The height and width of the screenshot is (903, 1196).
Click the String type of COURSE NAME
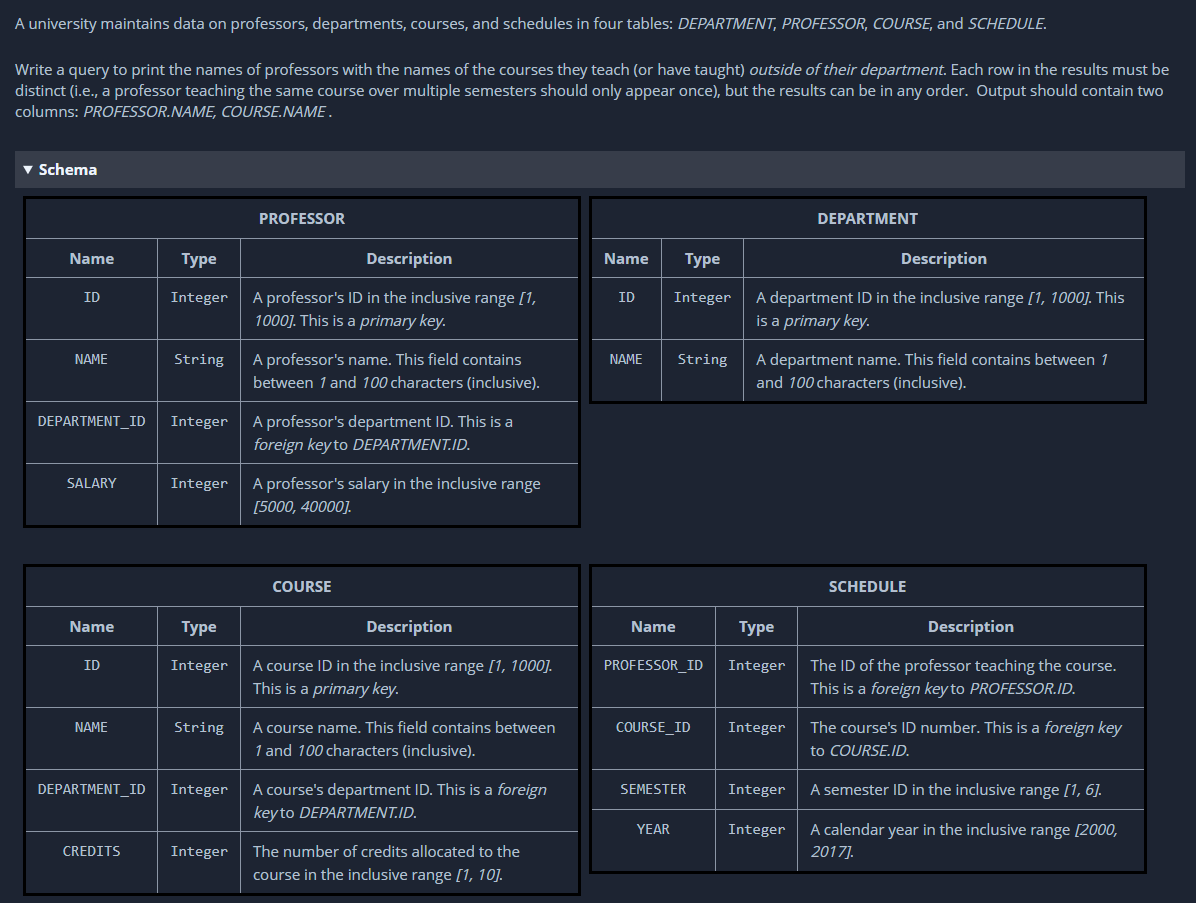pyautogui.click(x=199, y=728)
